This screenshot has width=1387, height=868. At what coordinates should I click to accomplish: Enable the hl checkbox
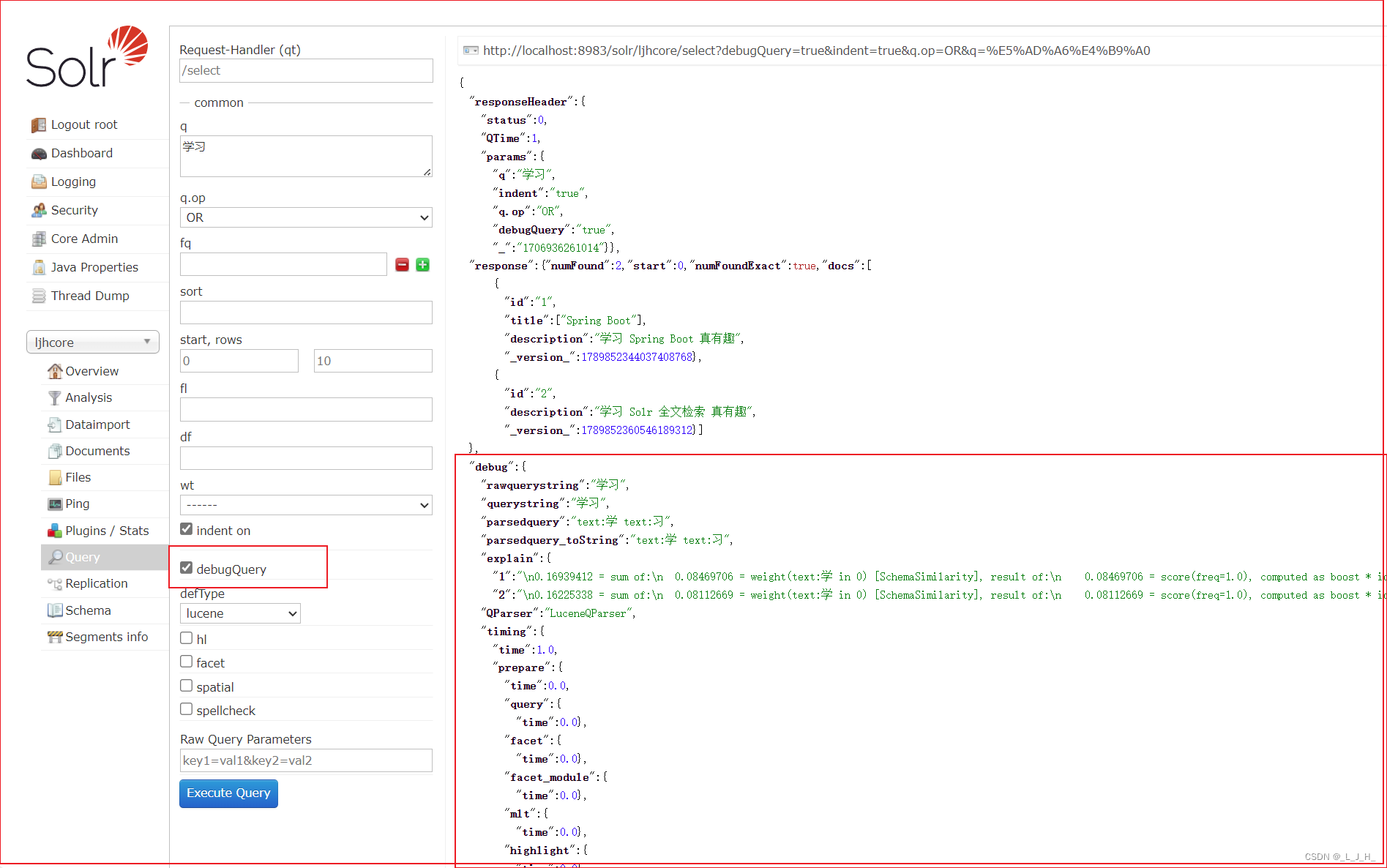(187, 638)
